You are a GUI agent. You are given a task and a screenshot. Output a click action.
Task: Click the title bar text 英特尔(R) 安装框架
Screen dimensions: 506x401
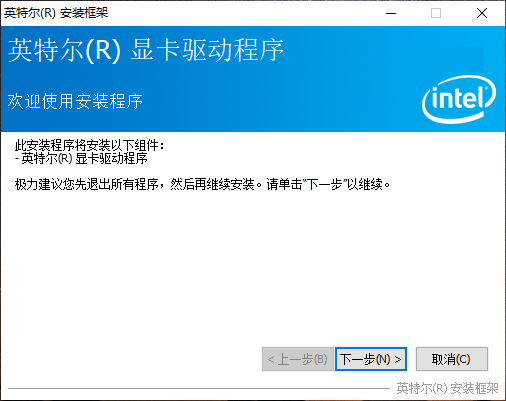click(x=56, y=13)
